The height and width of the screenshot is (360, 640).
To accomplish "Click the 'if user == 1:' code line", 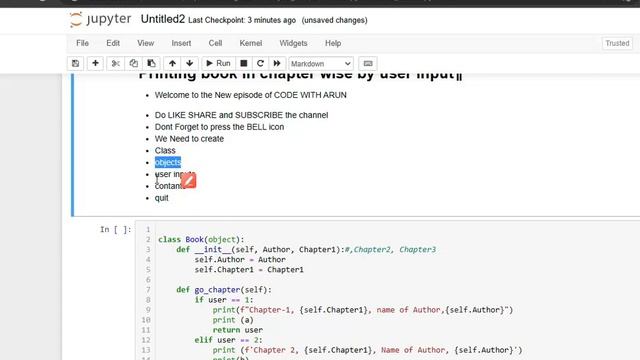I will point(224,300).
